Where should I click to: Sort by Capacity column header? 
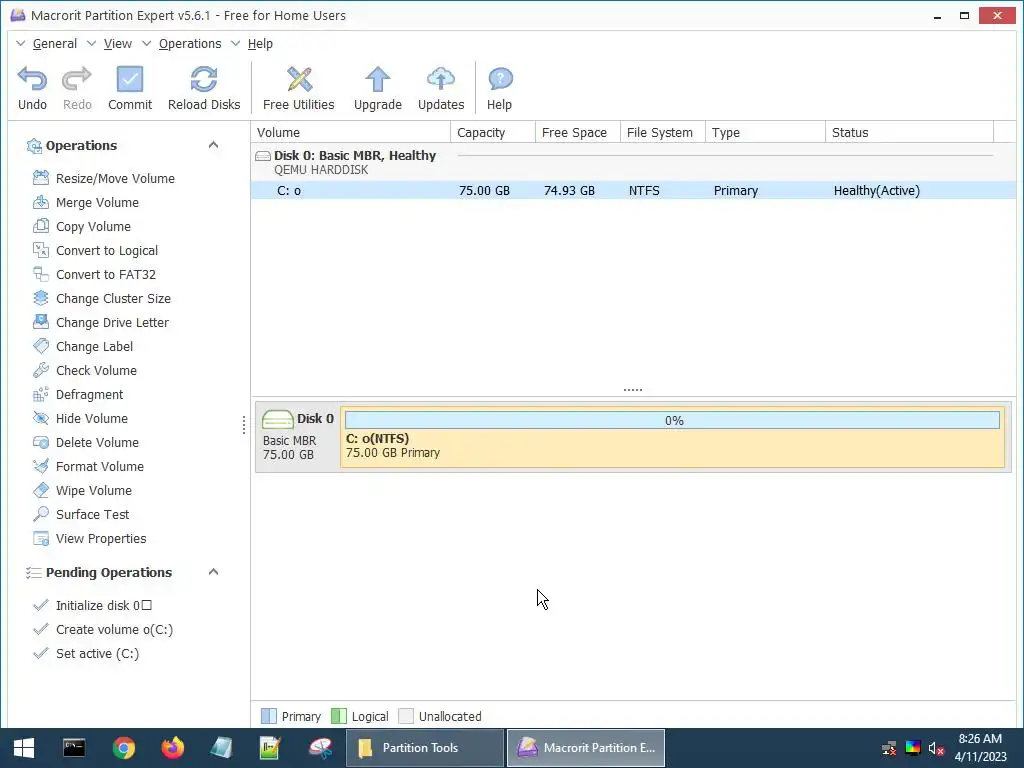(492, 133)
